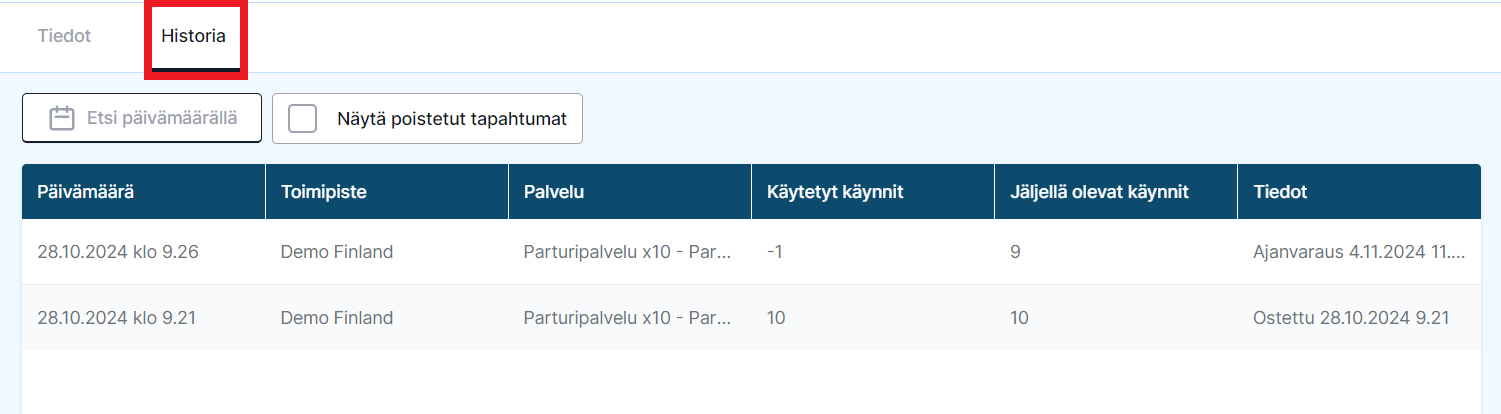Image resolution: width=1501 pixels, height=414 pixels.
Task: Tick the Näytä poistetut tapahtumat checkbox
Action: click(x=302, y=119)
